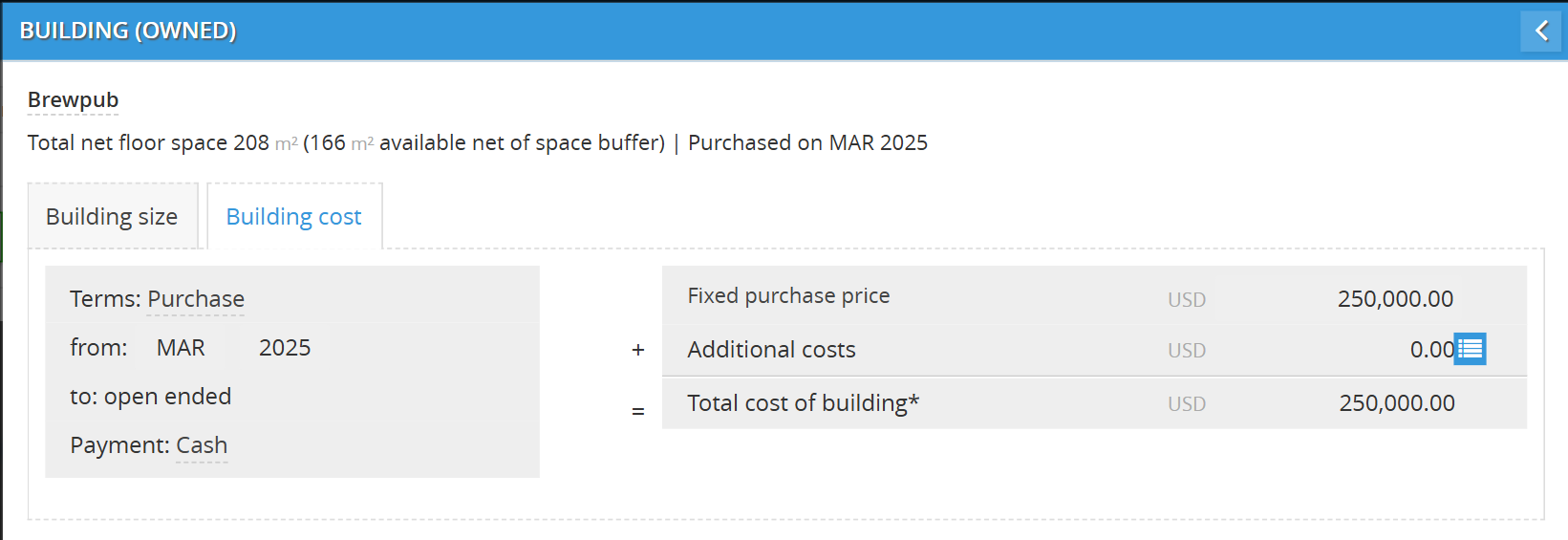The height and width of the screenshot is (540, 1568).
Task: Click the BUILDING (OWNED) header title
Action: [x=128, y=31]
